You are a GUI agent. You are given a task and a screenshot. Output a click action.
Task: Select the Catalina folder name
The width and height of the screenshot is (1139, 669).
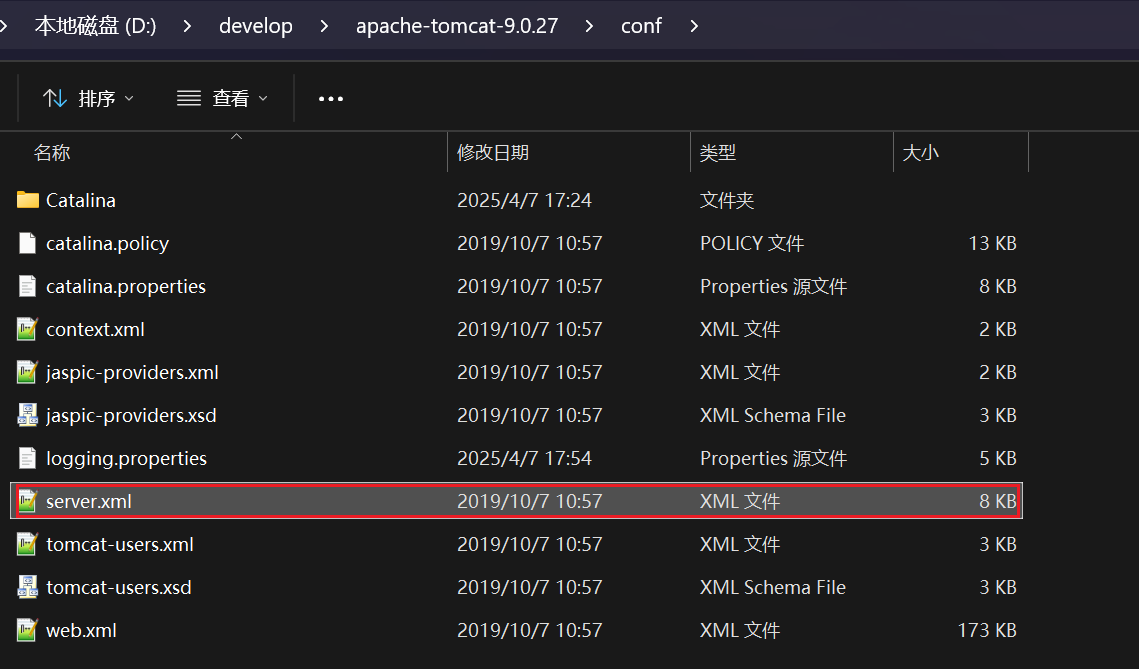click(x=81, y=200)
